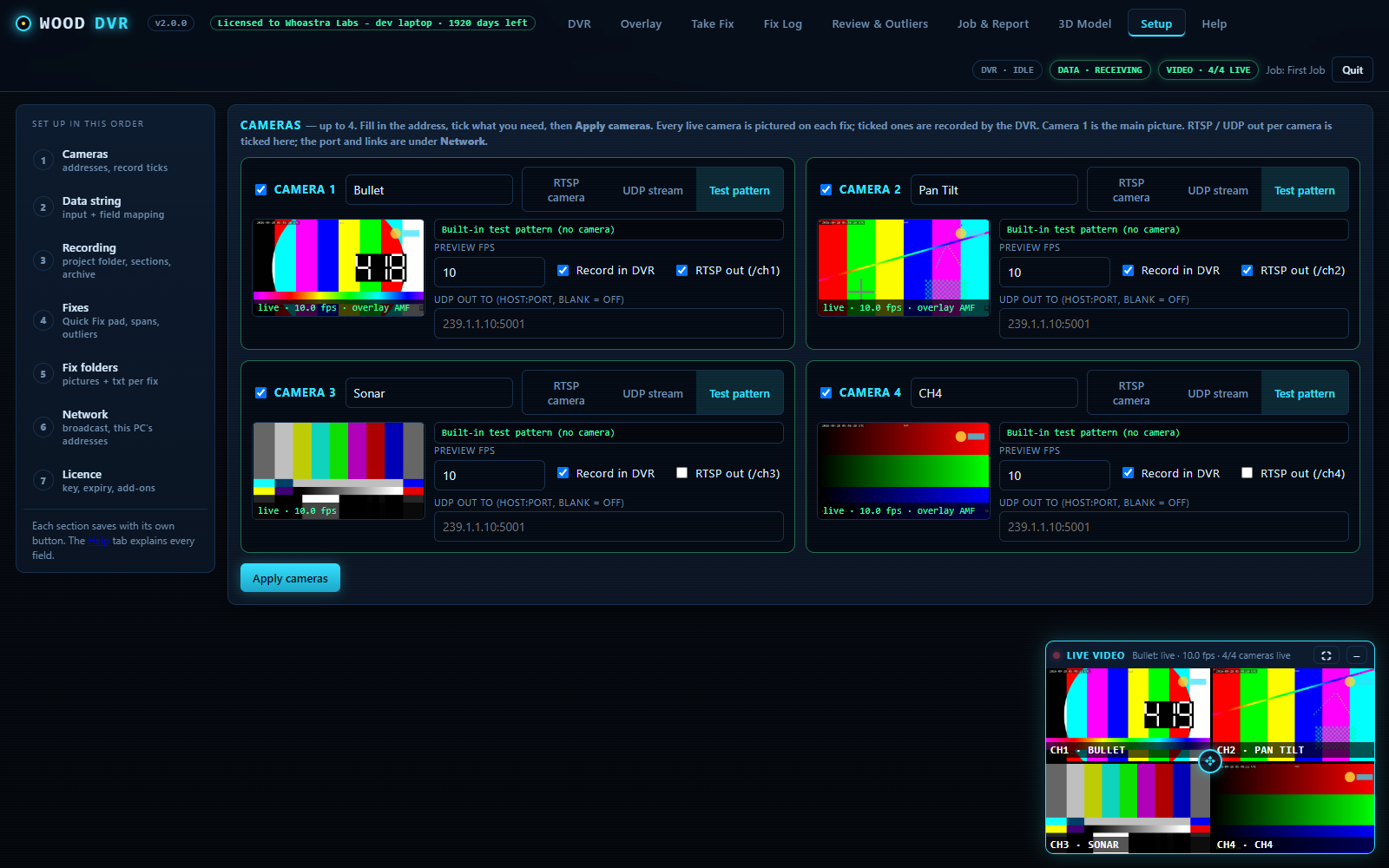Click Camera 4 UDP out address field

(x=1174, y=527)
